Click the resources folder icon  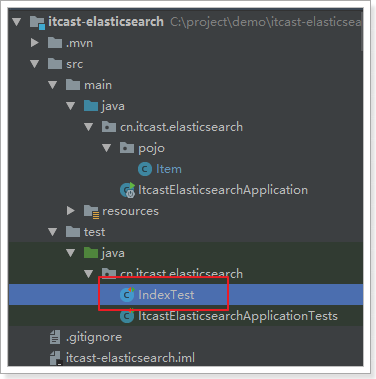[x=91, y=211]
